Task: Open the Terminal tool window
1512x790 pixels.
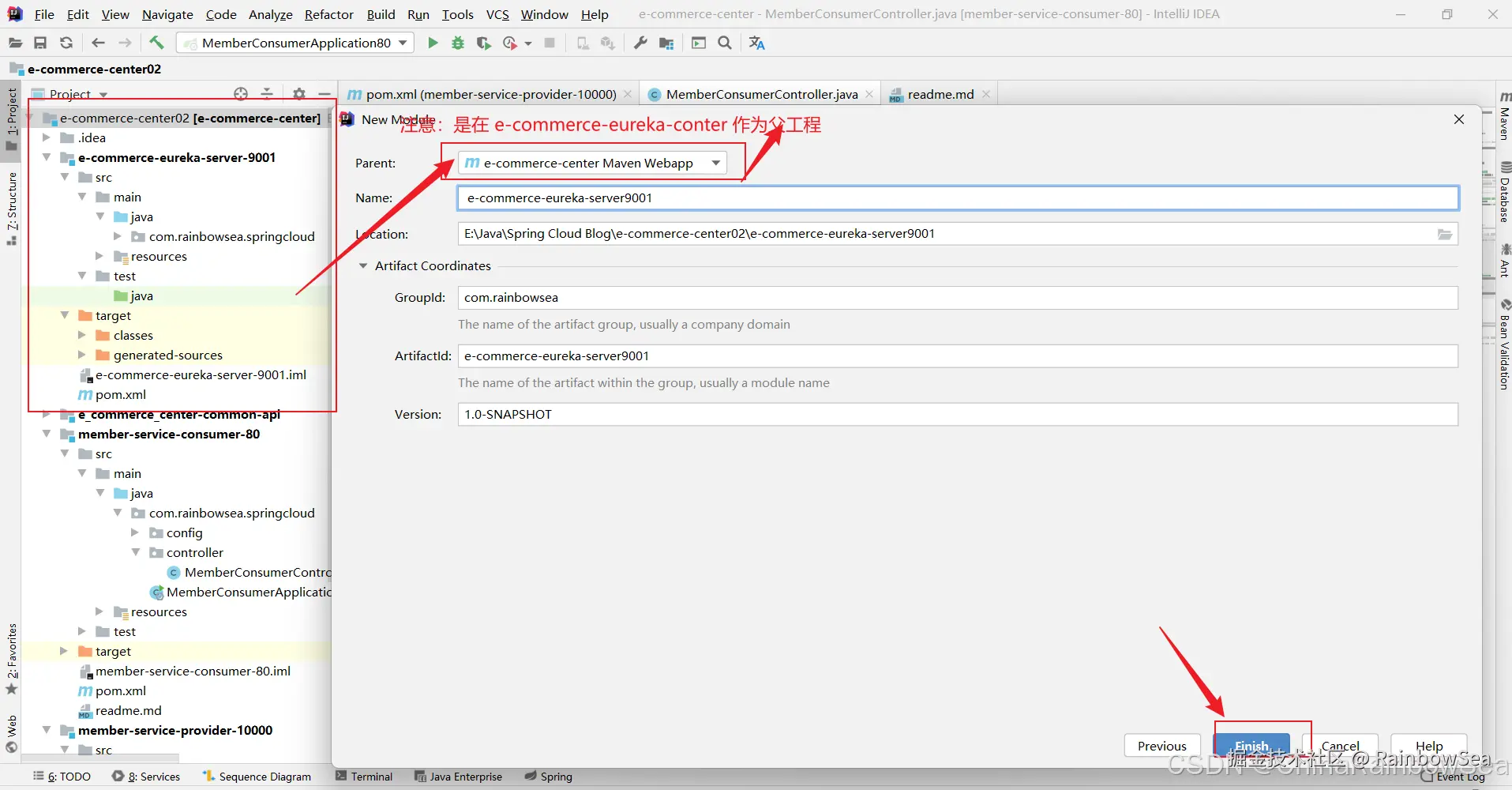Action: [x=364, y=777]
